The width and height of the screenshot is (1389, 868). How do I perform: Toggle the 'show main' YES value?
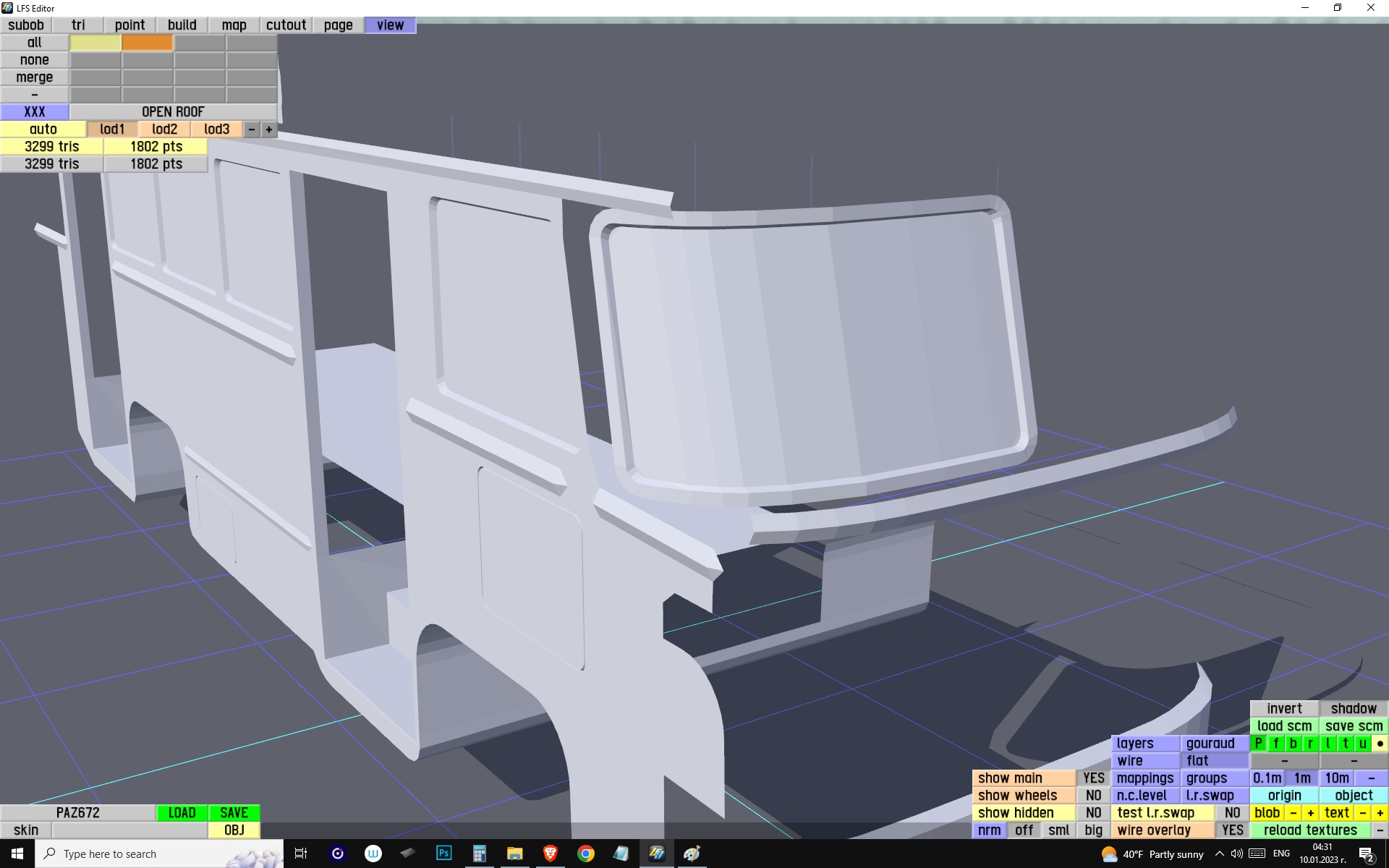[1093, 778]
